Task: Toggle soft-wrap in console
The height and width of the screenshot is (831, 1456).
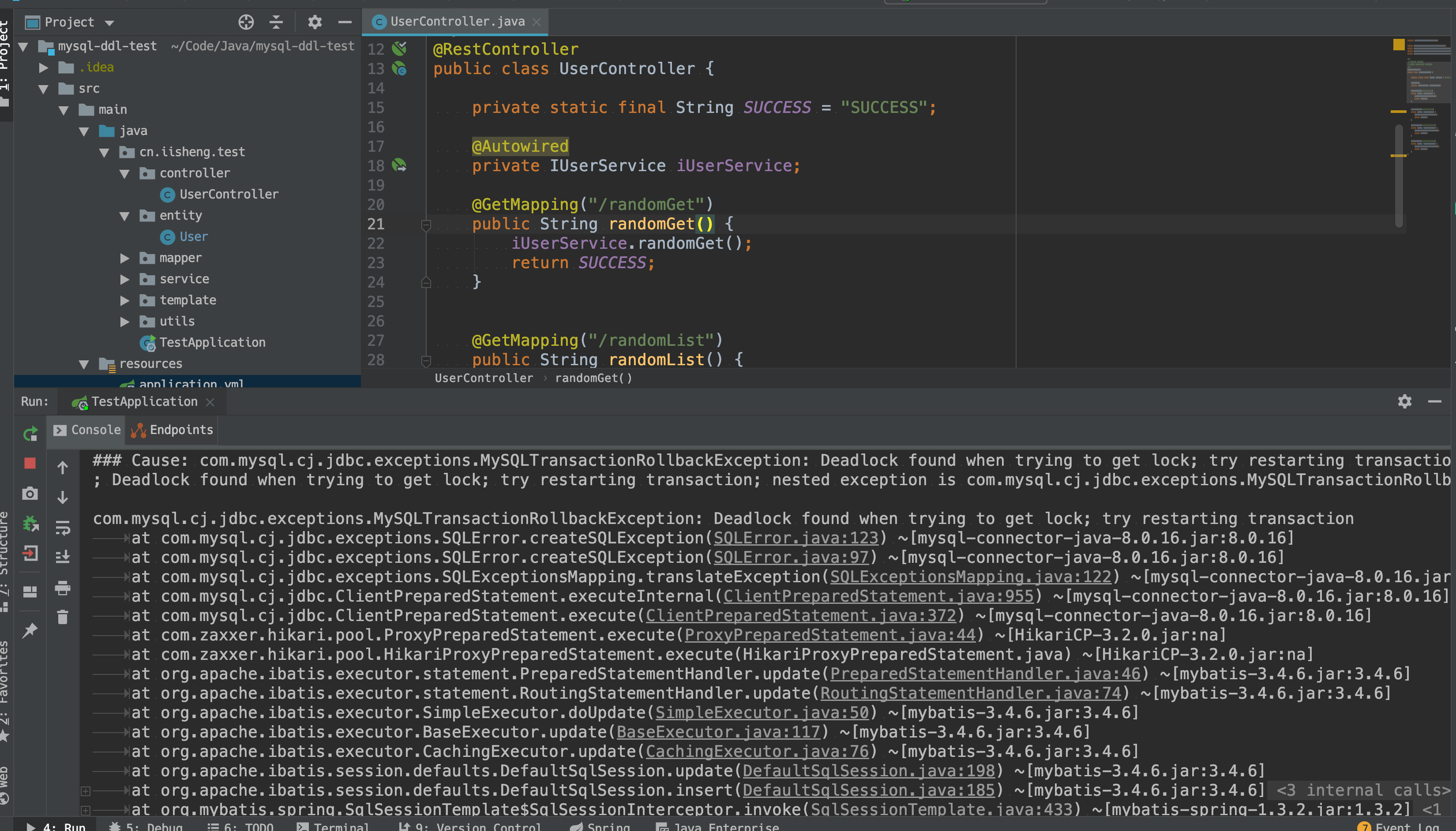Action: pyautogui.click(x=63, y=527)
